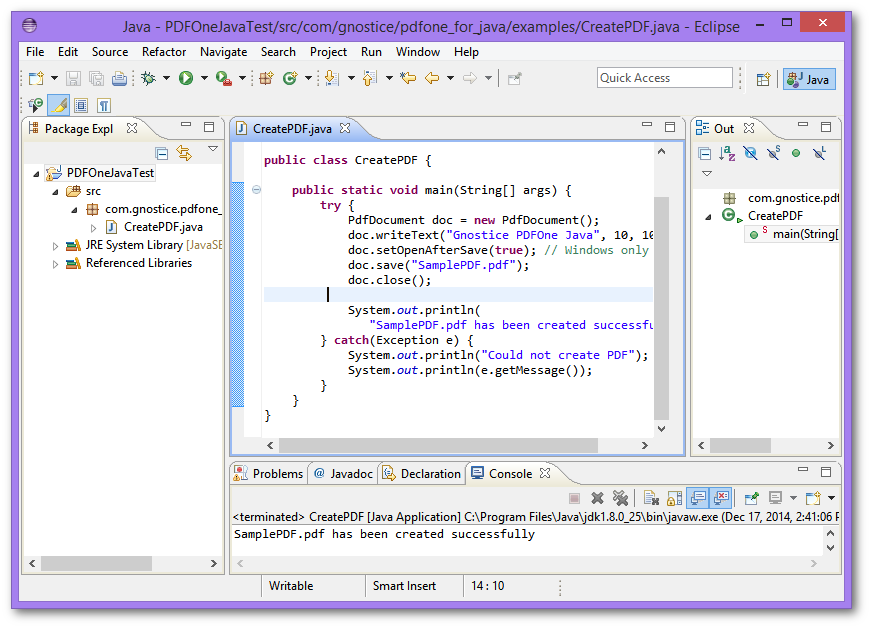The image size is (871, 628).
Task: Maximize the CreatePDF.java editor area
Action: coord(670,127)
